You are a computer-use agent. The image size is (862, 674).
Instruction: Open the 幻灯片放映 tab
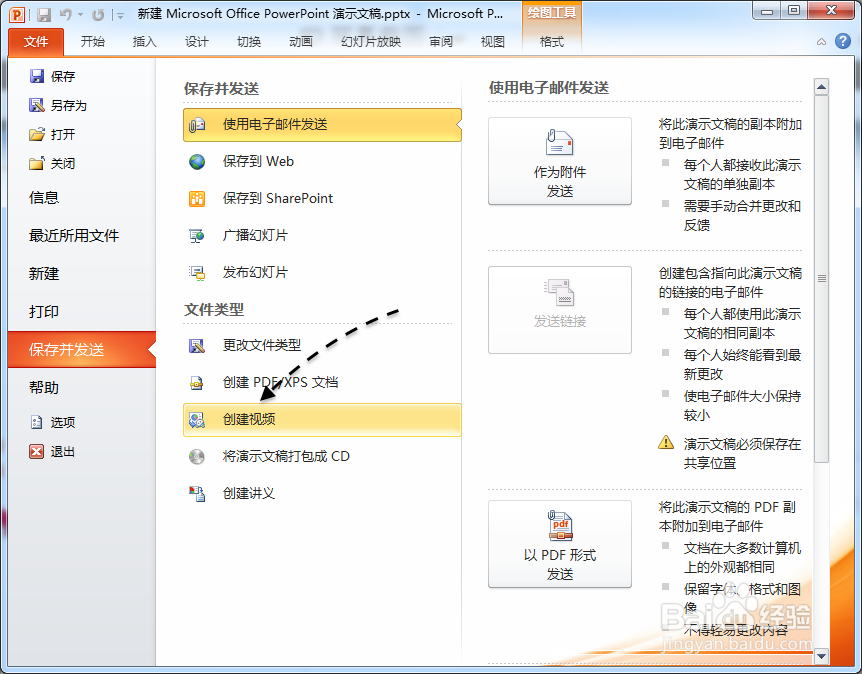371,42
